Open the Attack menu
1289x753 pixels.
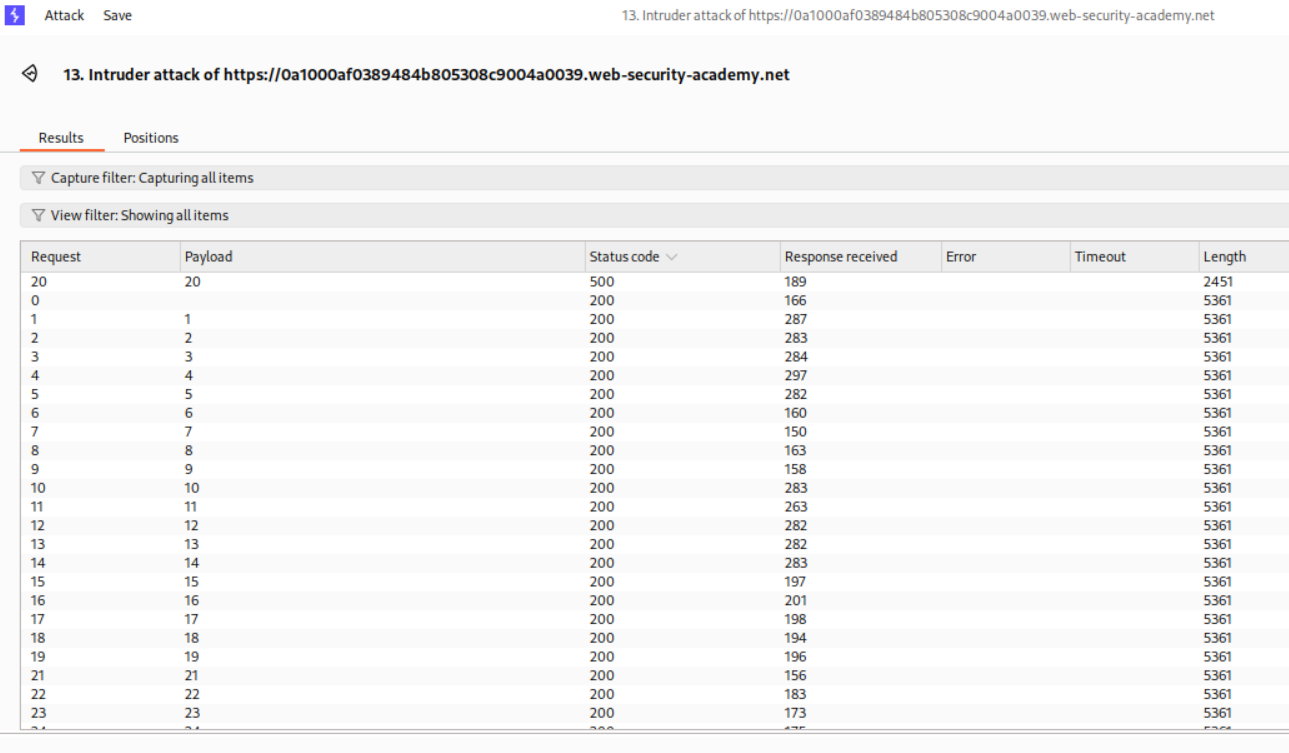tap(63, 14)
